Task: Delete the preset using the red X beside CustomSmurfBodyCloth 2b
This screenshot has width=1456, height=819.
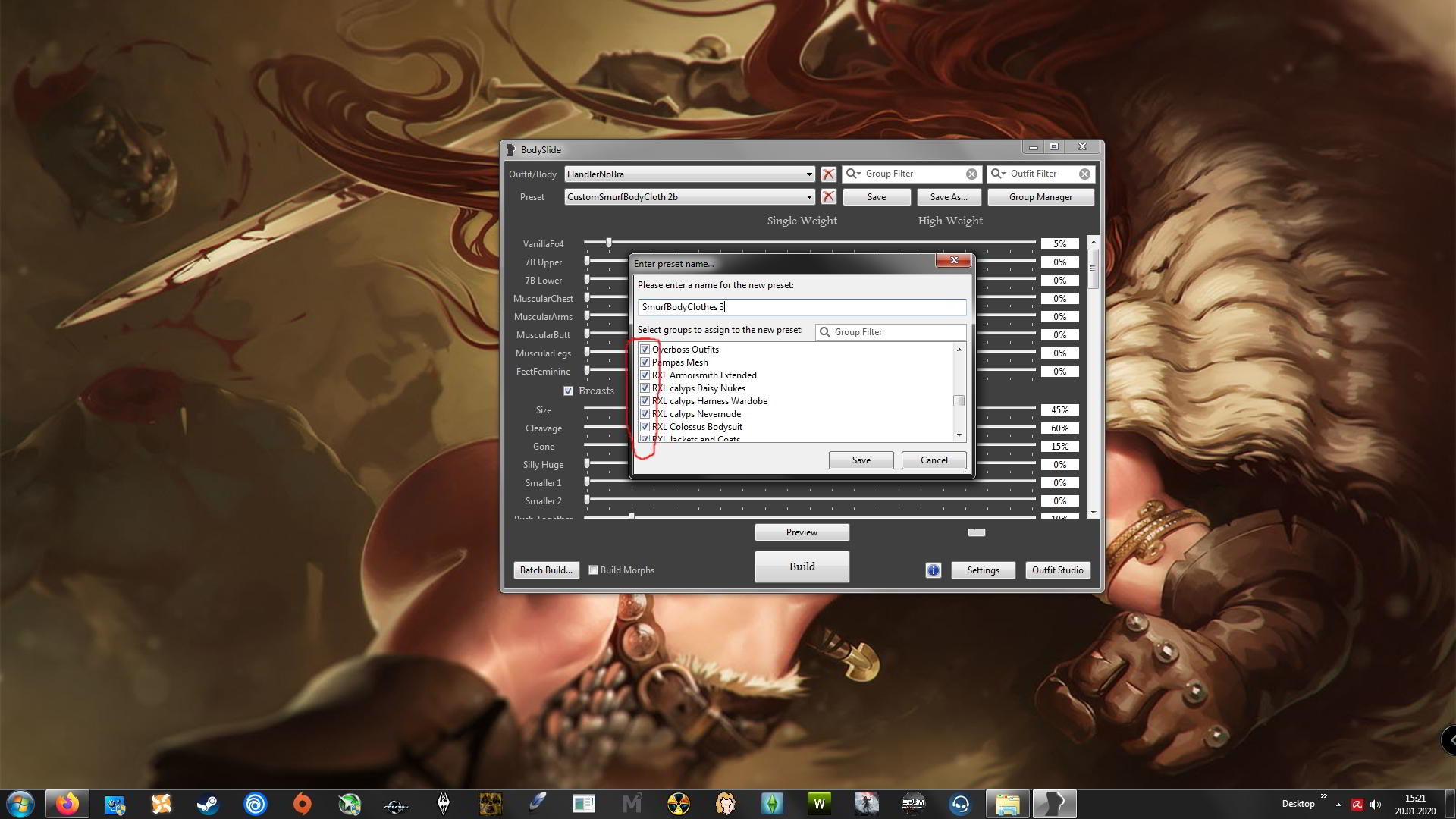Action: [x=828, y=197]
